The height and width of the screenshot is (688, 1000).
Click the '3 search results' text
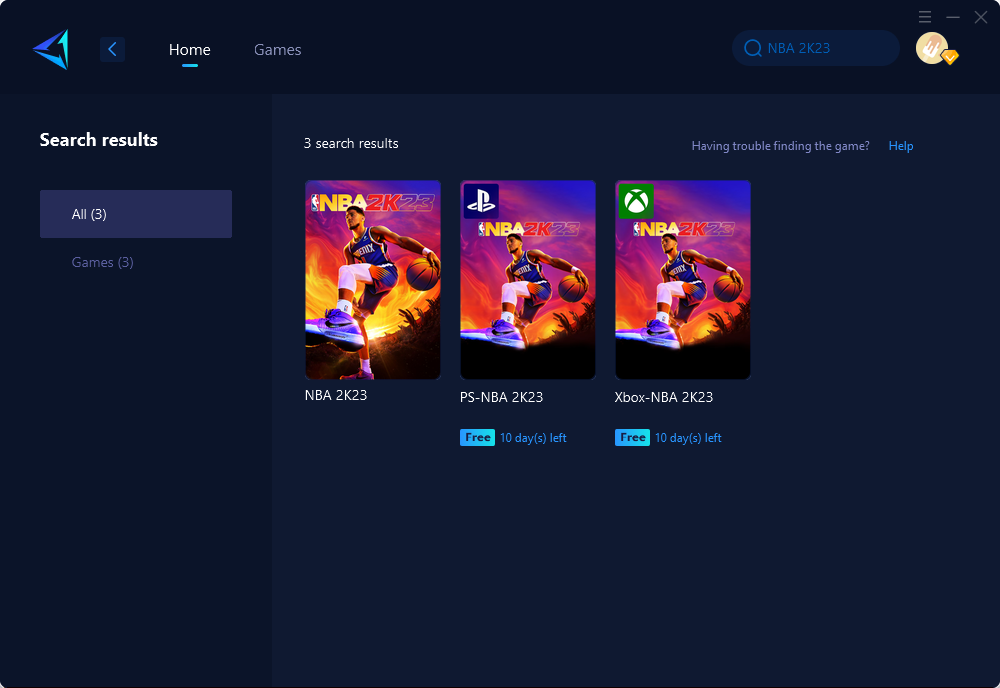pos(351,143)
